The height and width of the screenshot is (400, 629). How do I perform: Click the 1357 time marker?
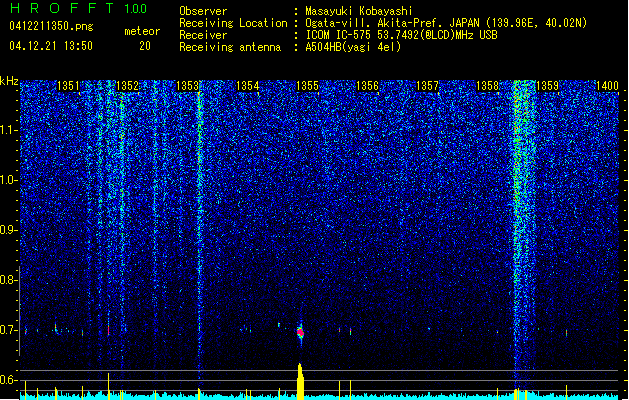[x=428, y=85]
